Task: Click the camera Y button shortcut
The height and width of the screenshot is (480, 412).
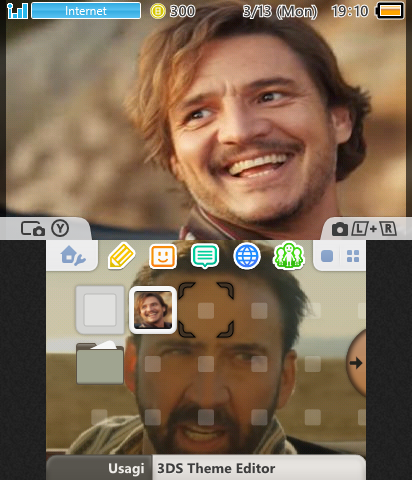Action: click(x=45, y=229)
